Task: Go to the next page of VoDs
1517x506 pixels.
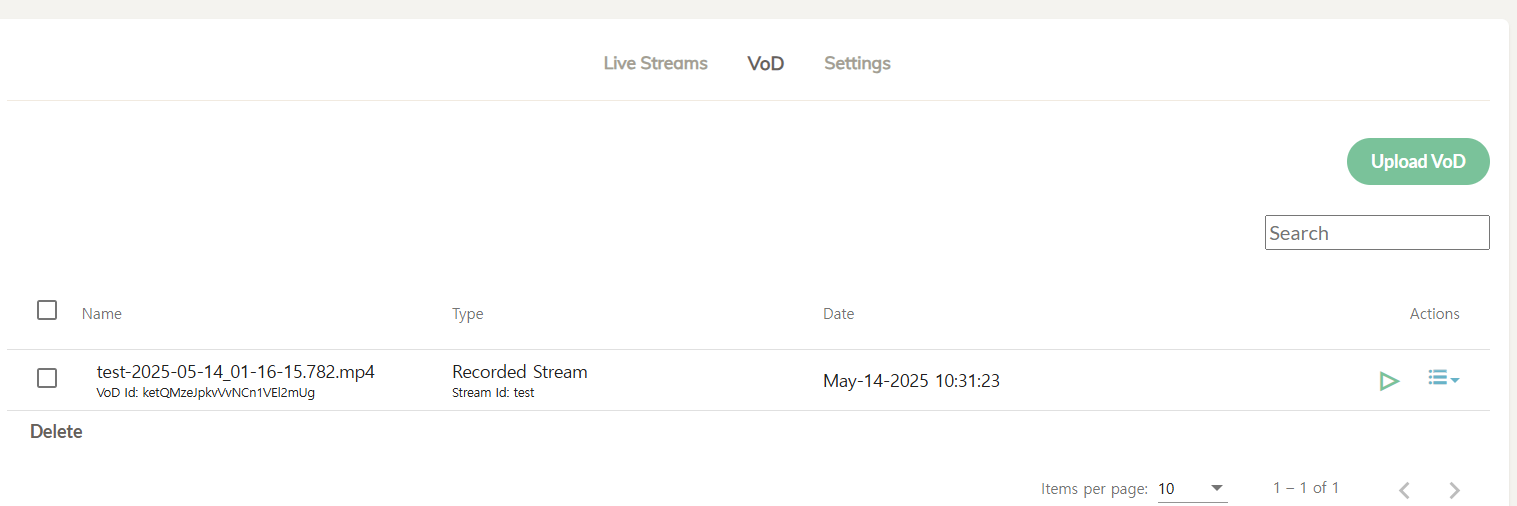Action: point(1455,490)
